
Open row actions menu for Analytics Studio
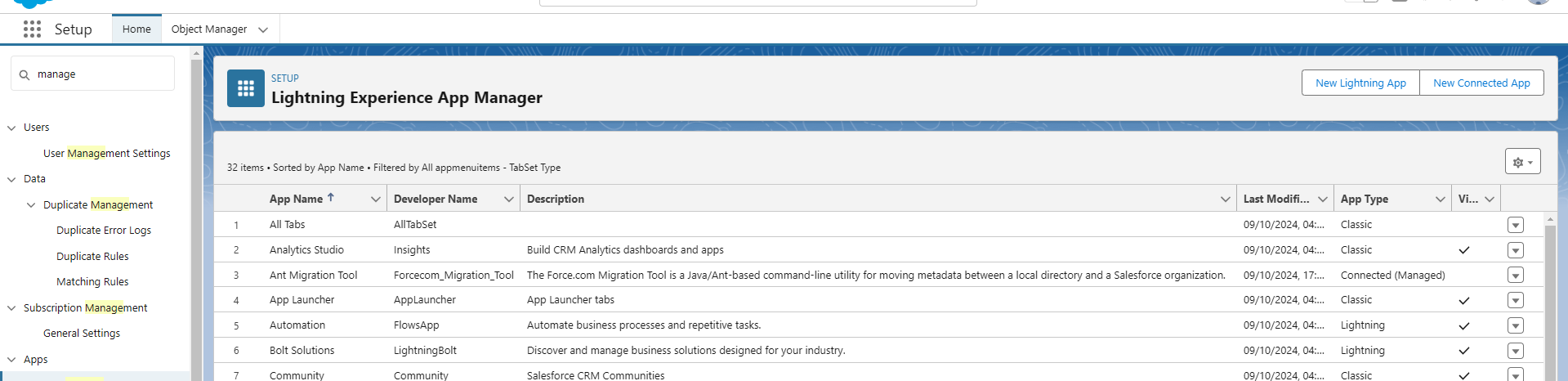1515,250
